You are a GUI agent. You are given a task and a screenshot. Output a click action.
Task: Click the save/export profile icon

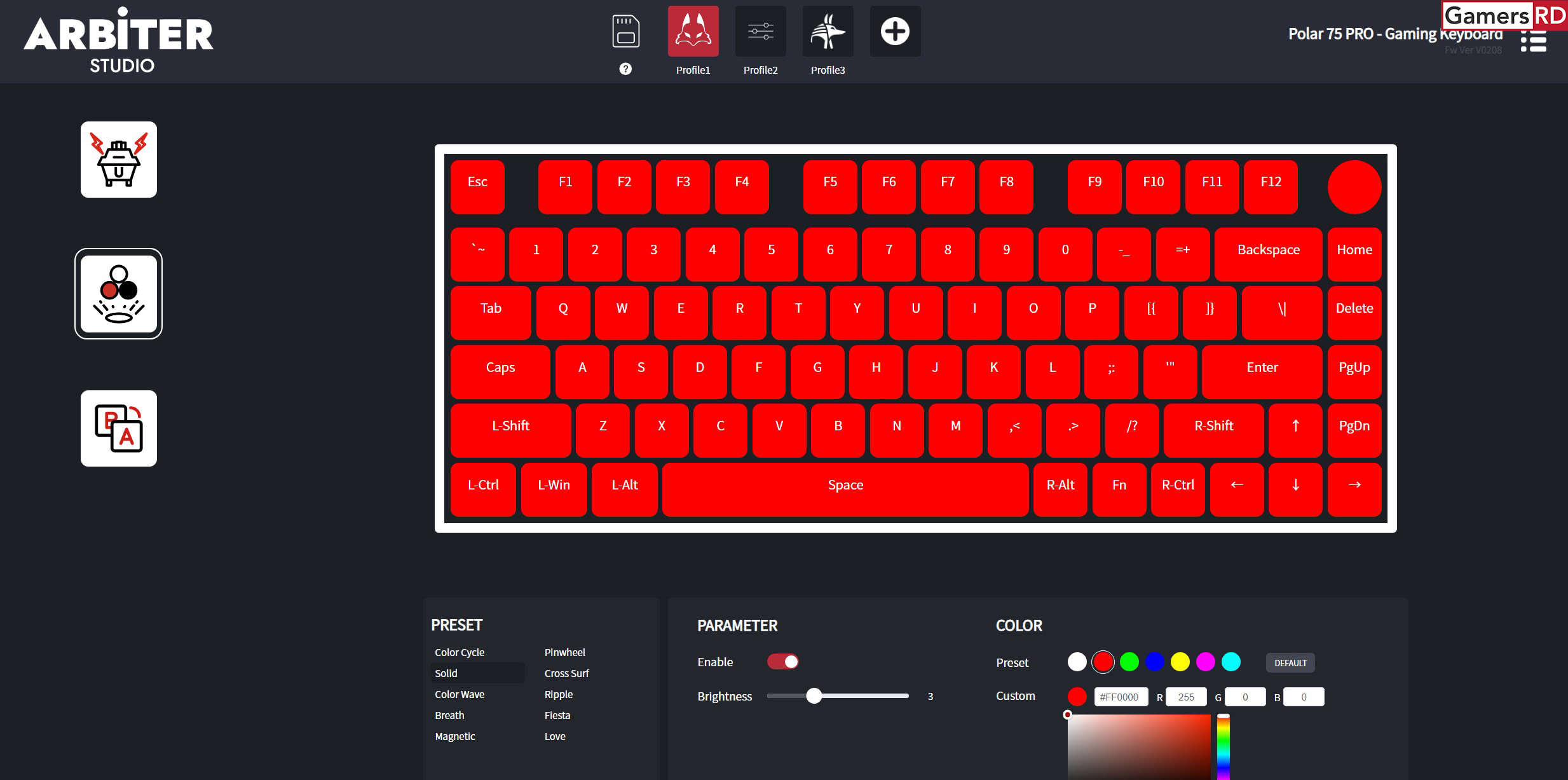(x=624, y=33)
